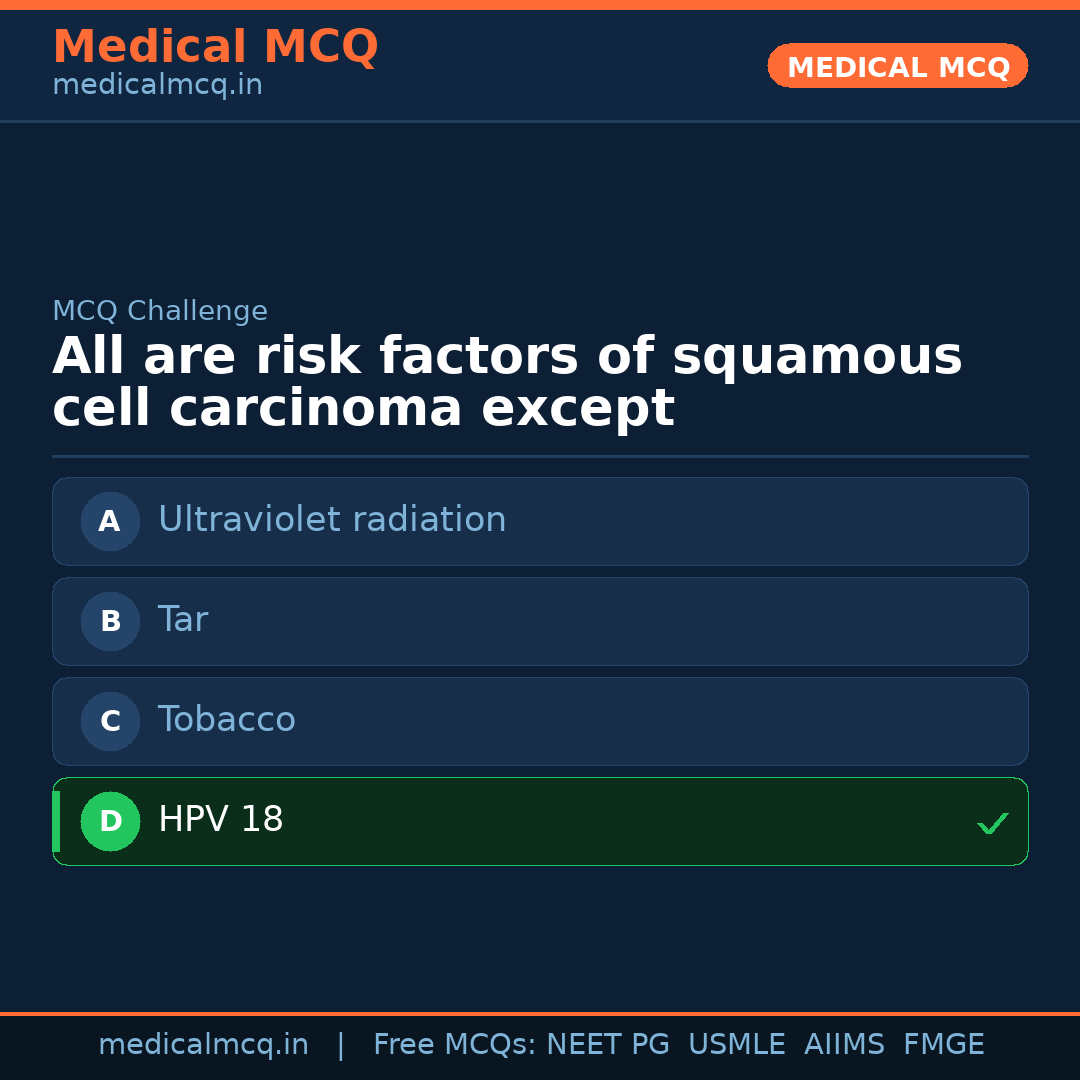Click "NEET PG" in the footer
Screen dimensions: 1080x1080
[608, 1045]
